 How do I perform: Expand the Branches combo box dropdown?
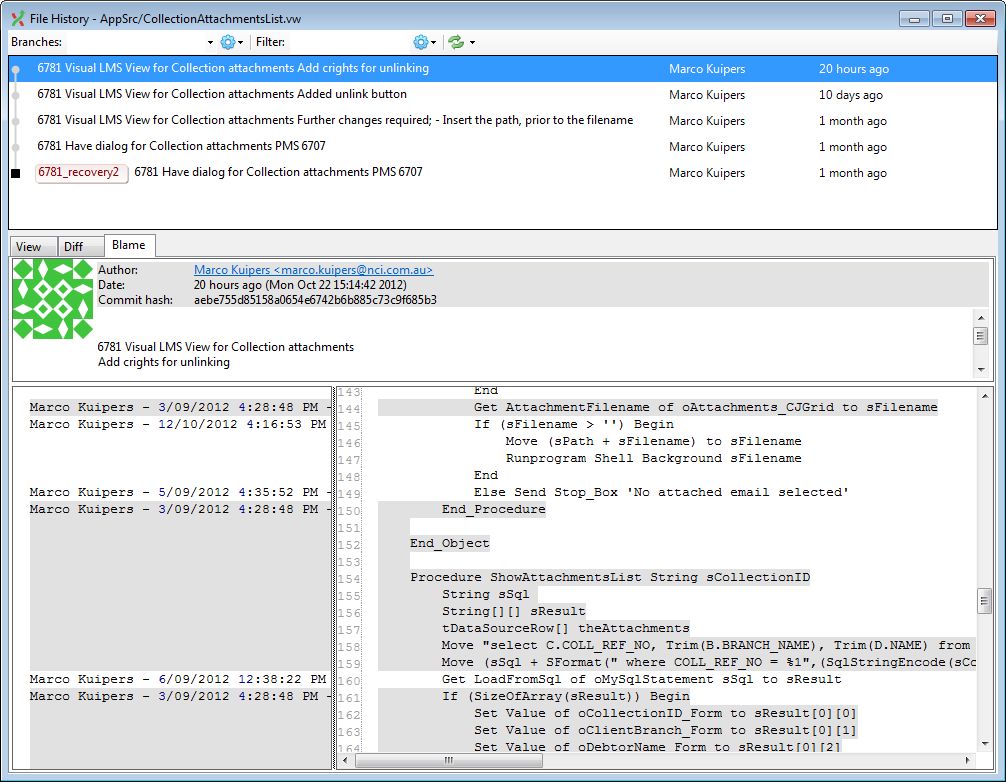point(210,42)
